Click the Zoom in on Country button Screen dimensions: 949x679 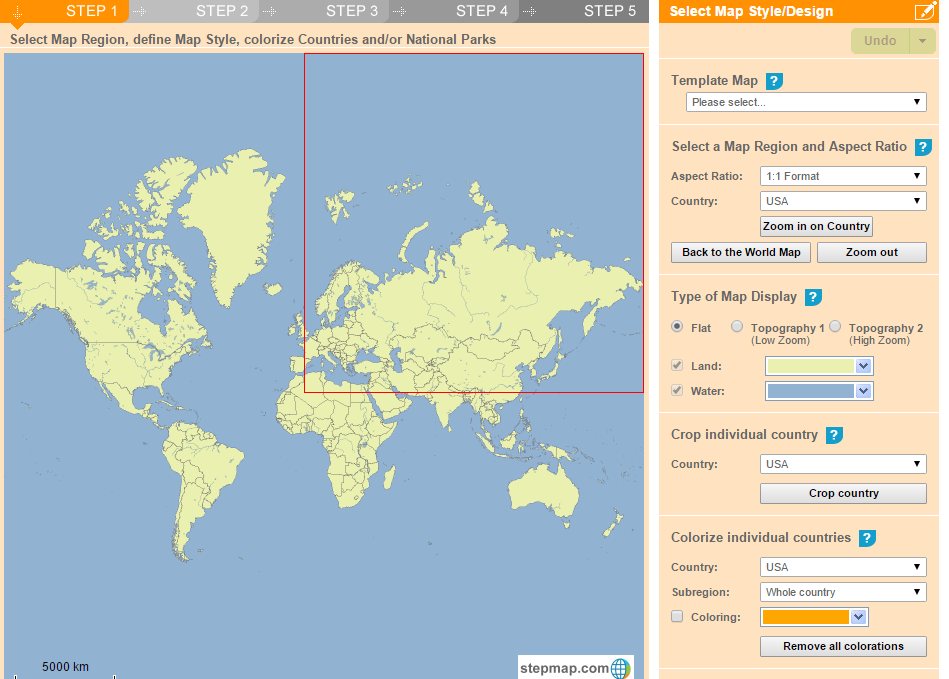pyautogui.click(x=815, y=226)
